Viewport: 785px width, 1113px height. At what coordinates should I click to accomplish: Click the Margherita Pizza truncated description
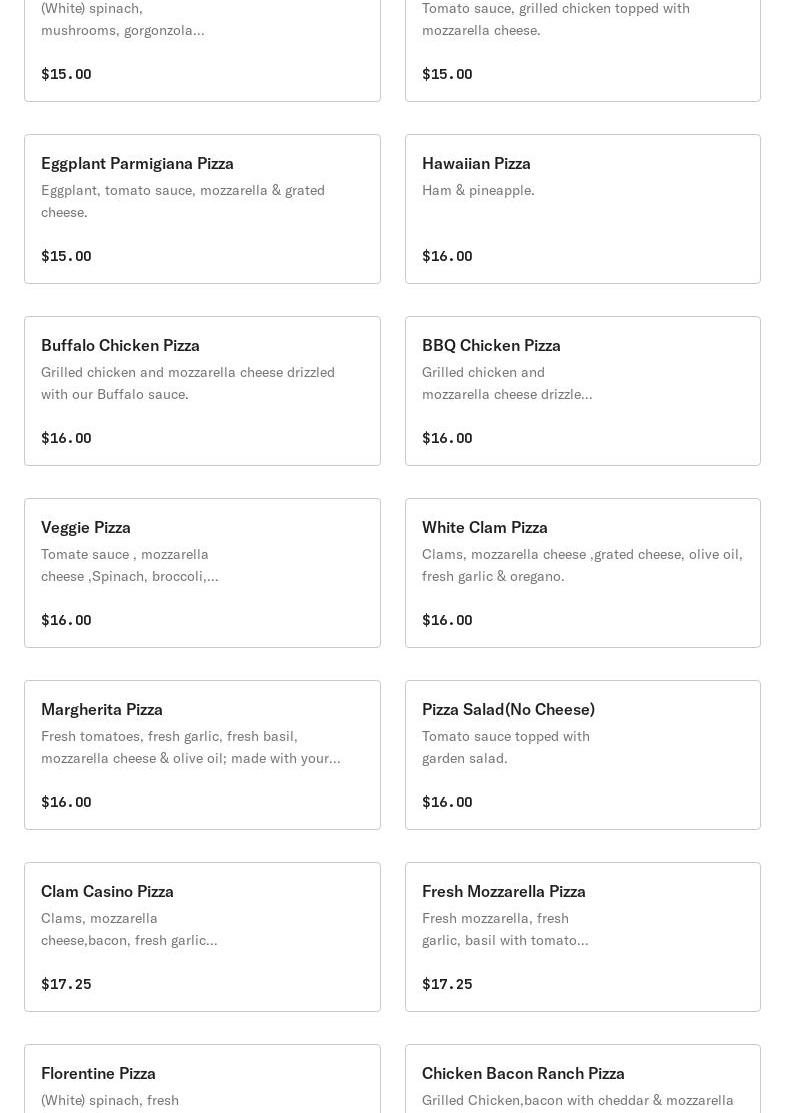coord(190,747)
